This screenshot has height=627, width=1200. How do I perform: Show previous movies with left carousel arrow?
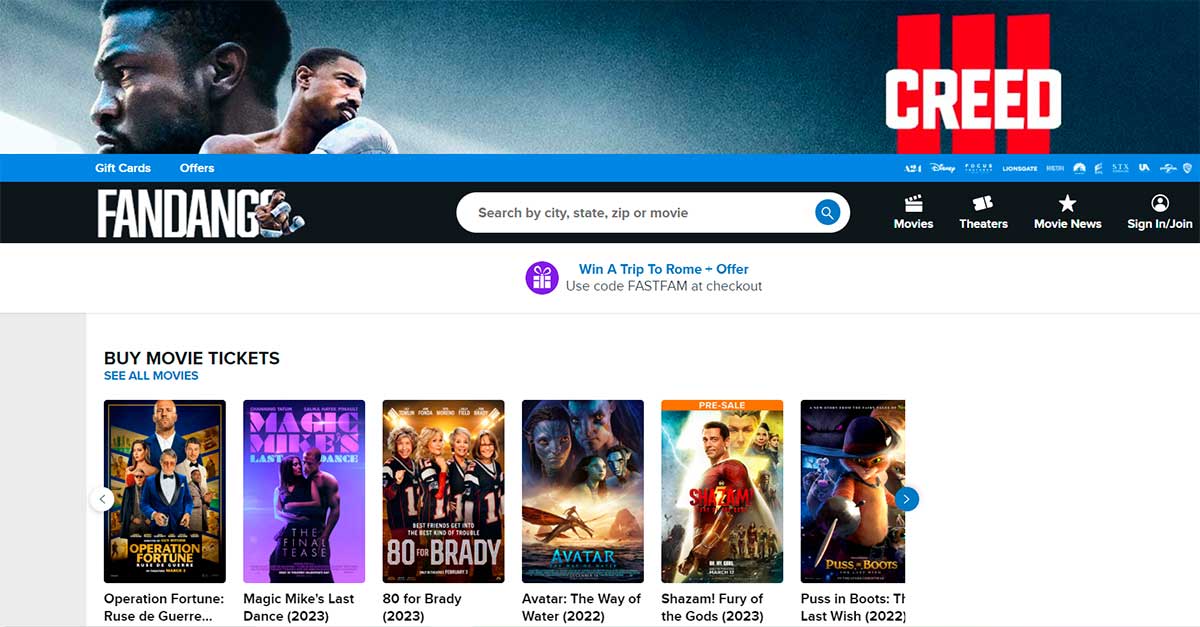point(102,498)
